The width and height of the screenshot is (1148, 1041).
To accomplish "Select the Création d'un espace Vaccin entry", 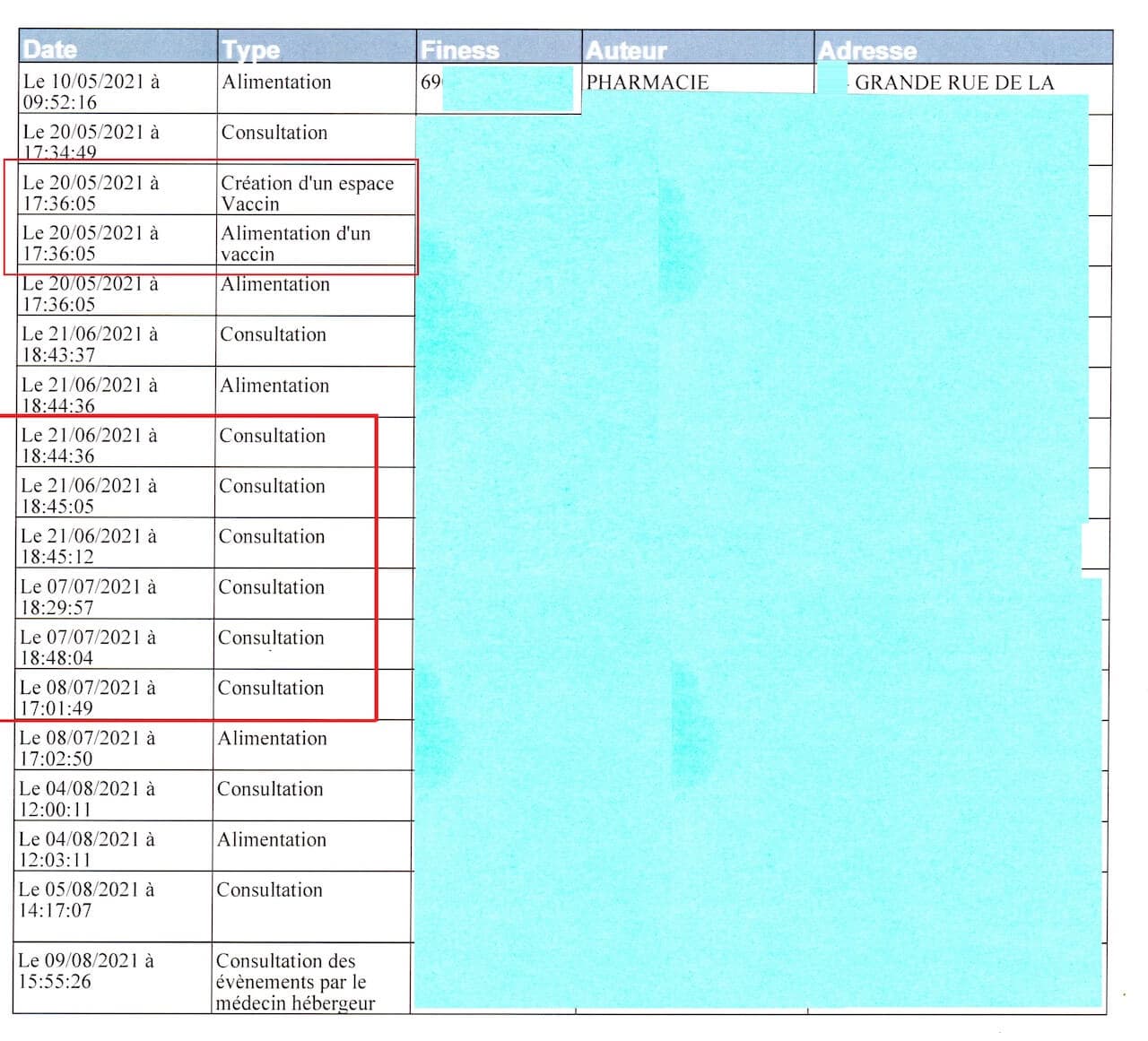I will [x=307, y=193].
